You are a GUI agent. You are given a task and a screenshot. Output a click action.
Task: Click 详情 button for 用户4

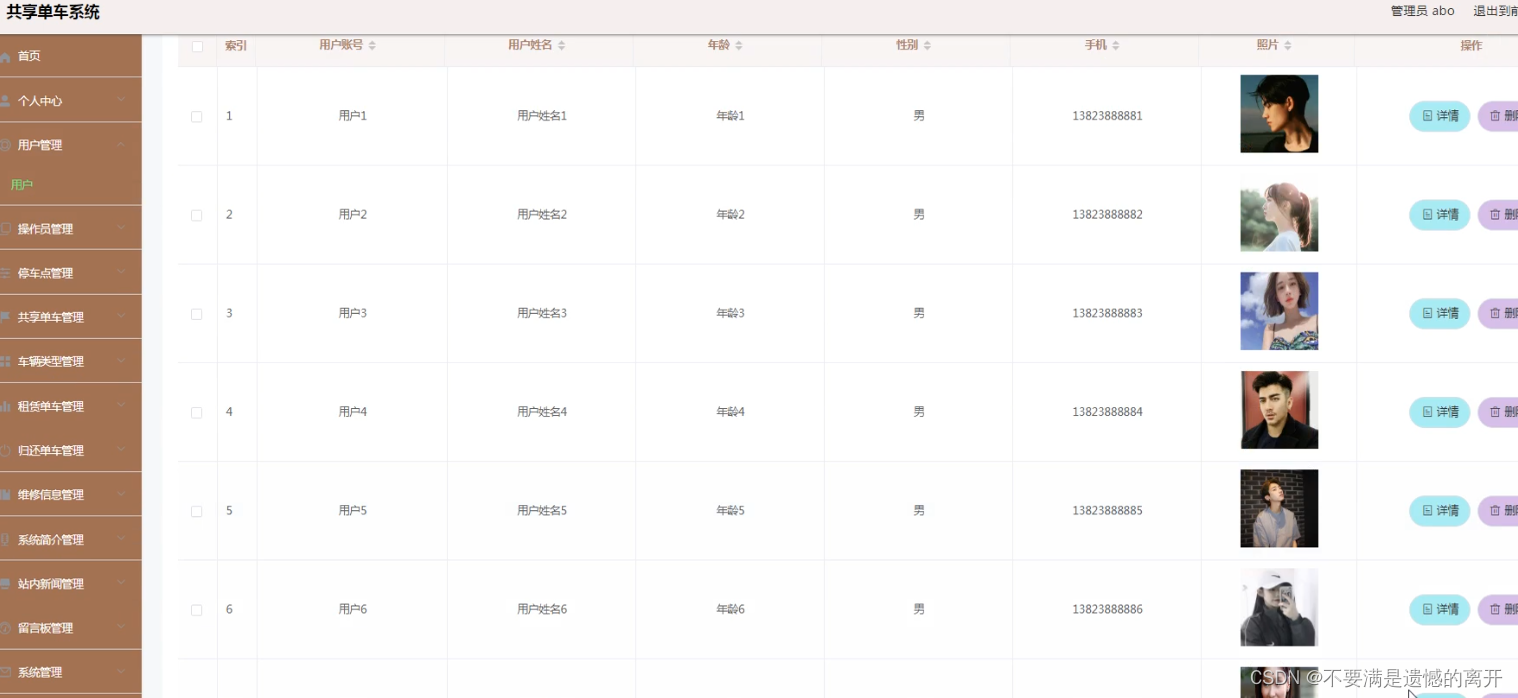[x=1440, y=412]
